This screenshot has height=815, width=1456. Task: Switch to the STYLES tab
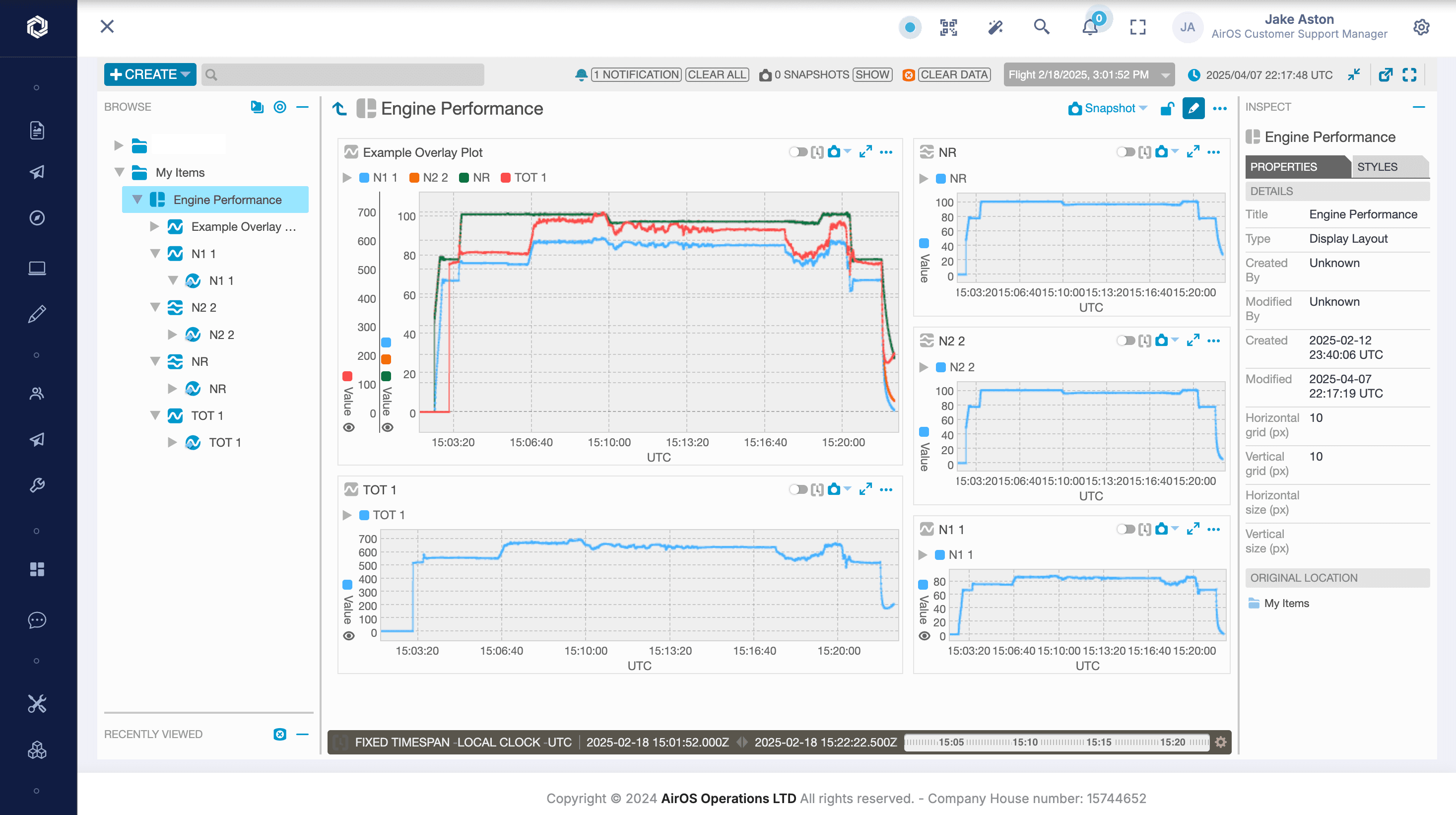click(x=1378, y=166)
